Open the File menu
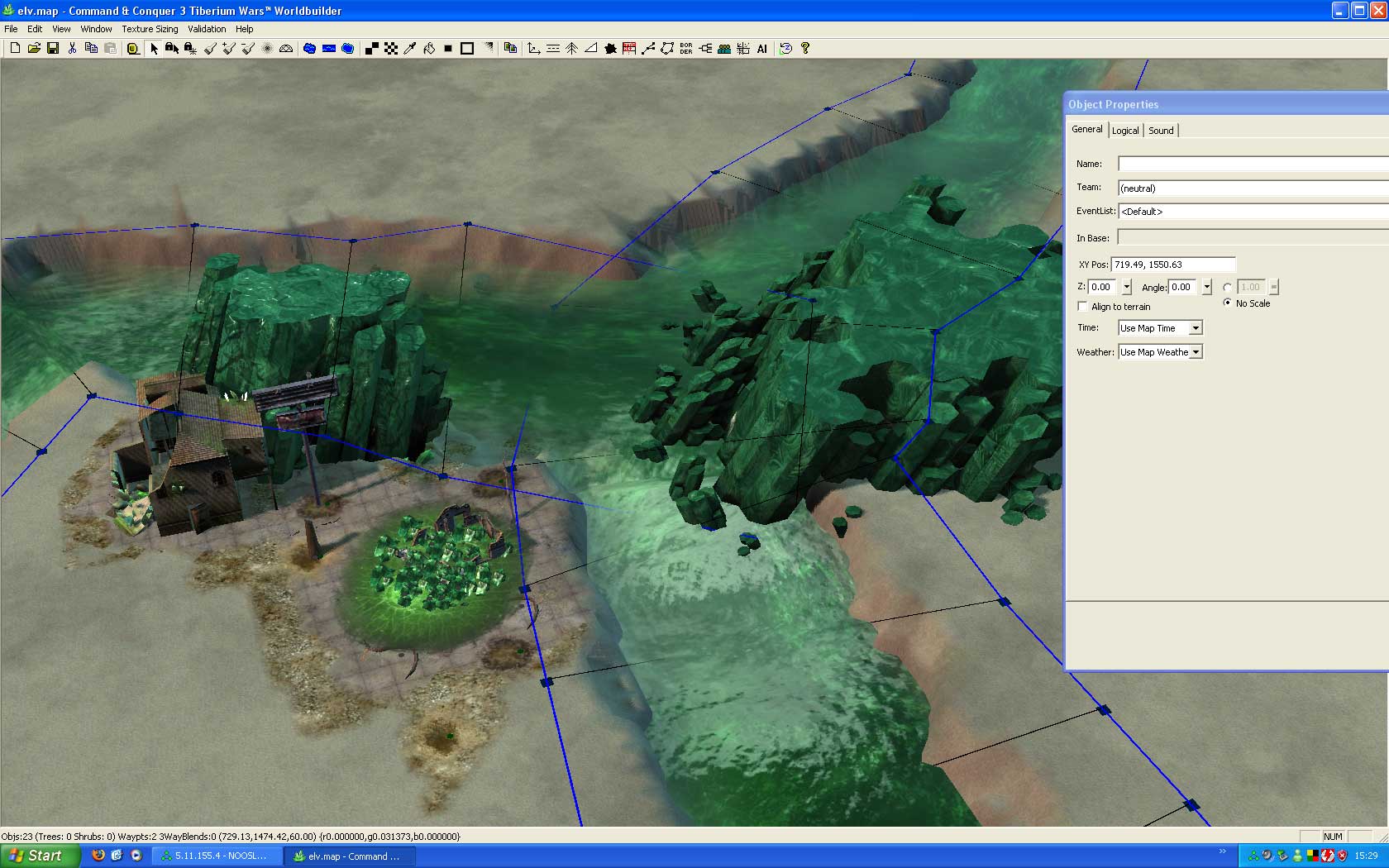This screenshot has width=1389, height=868. 11,29
